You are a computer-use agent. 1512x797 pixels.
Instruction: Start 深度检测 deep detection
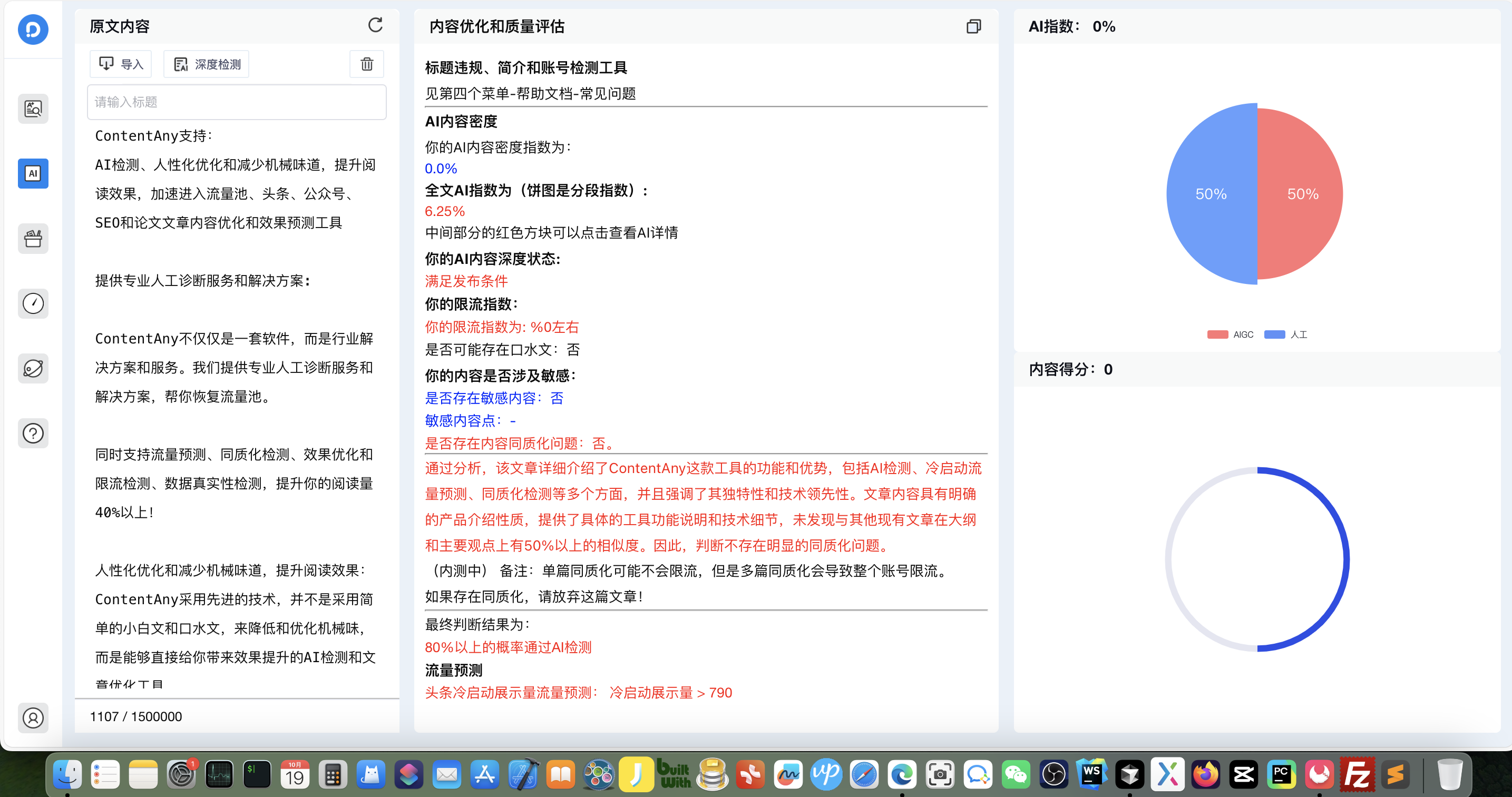[x=206, y=64]
